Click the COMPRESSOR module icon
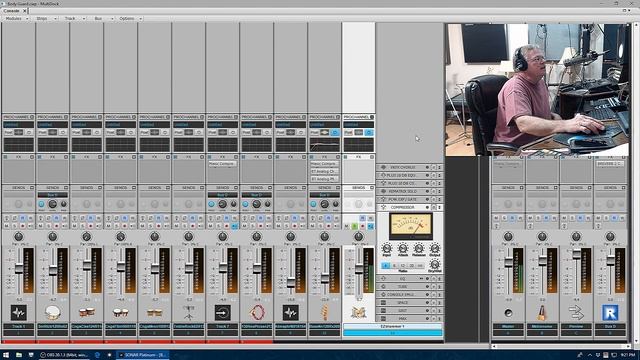This screenshot has height=360, width=640. pos(383,207)
